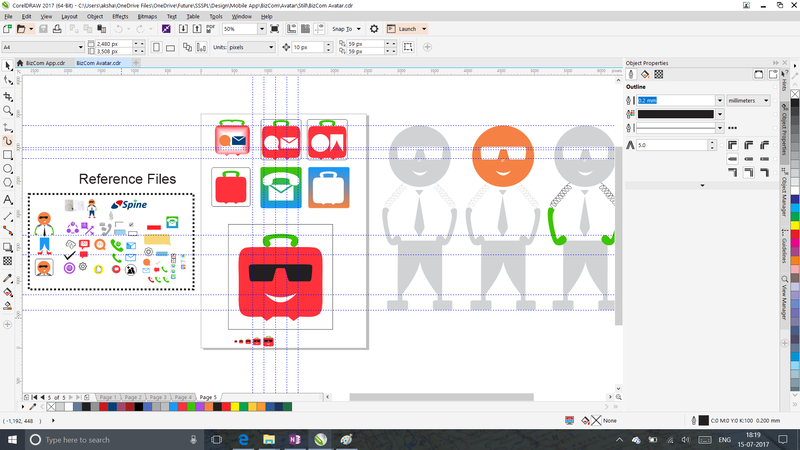The image size is (800, 450).
Task: Expand the outline units millimeters dropdown
Action: click(x=752, y=100)
